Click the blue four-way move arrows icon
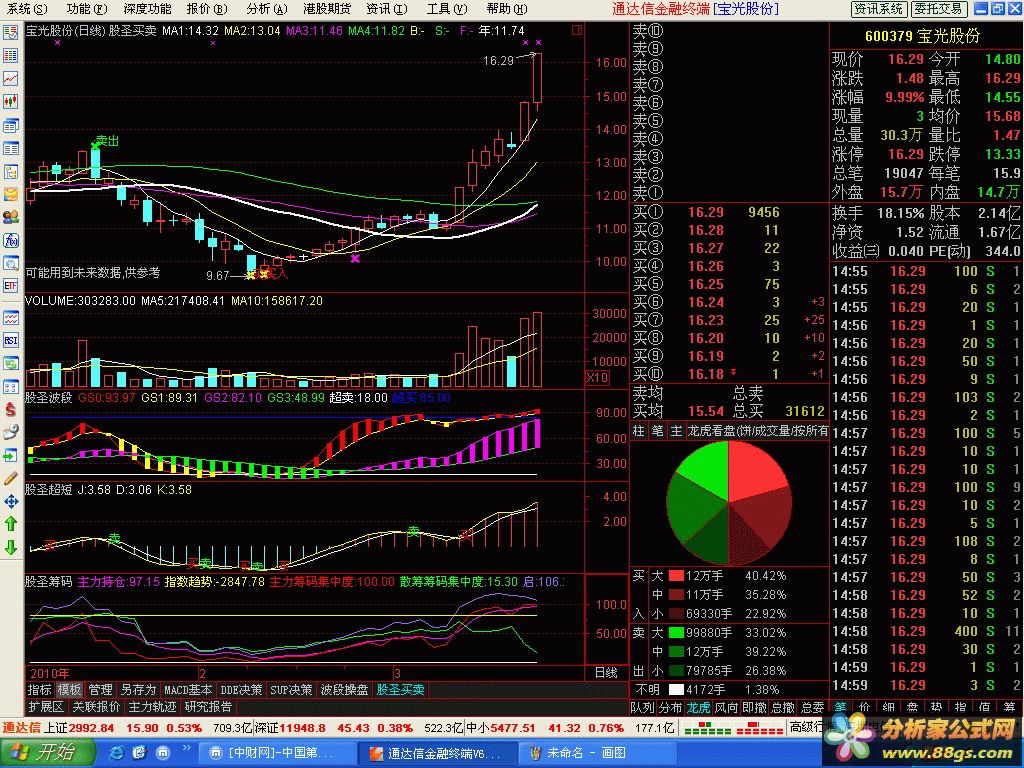This screenshot has width=1024, height=768. tap(10, 502)
